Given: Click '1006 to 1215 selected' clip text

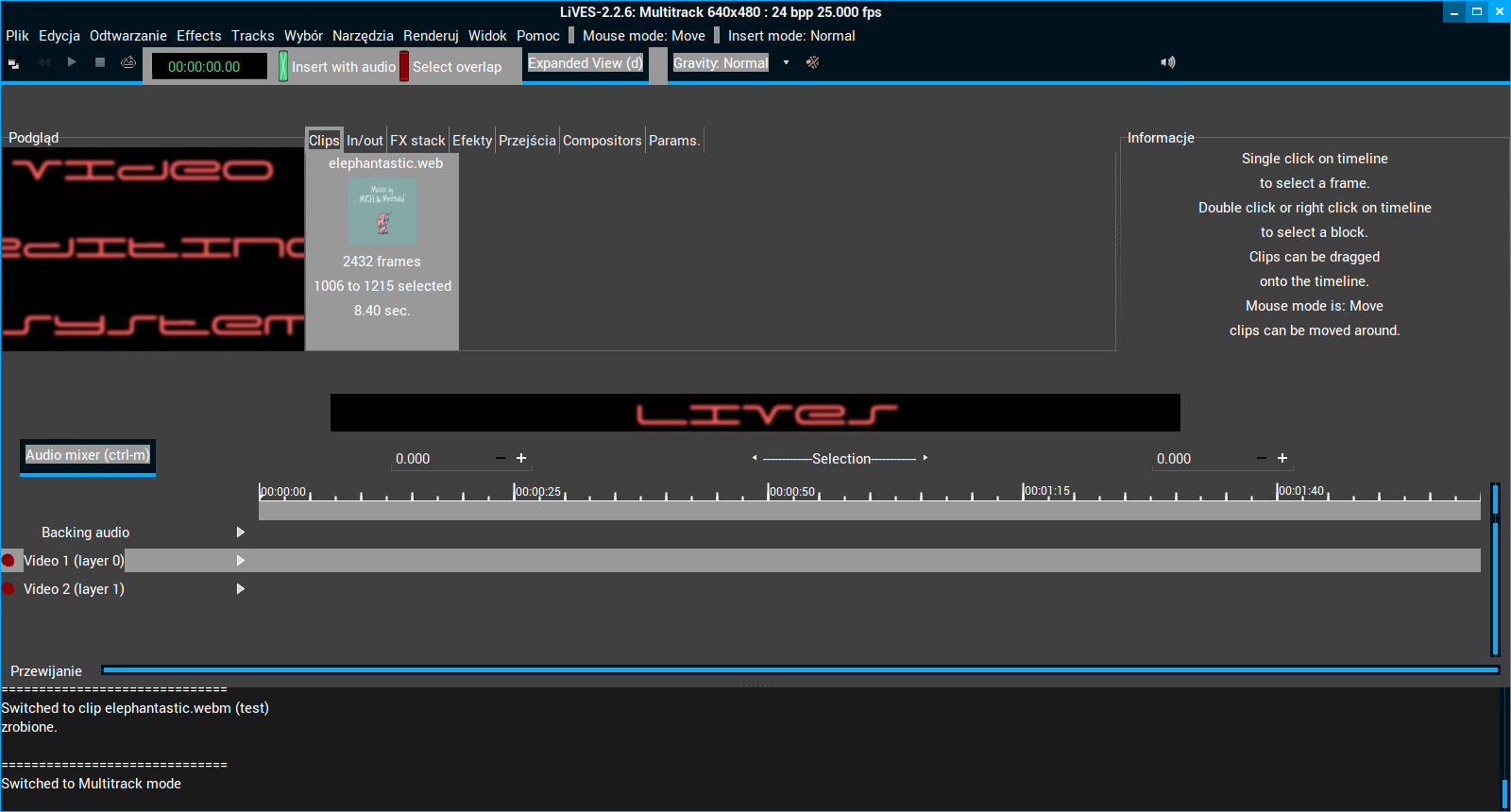Looking at the screenshot, I should click(382, 286).
